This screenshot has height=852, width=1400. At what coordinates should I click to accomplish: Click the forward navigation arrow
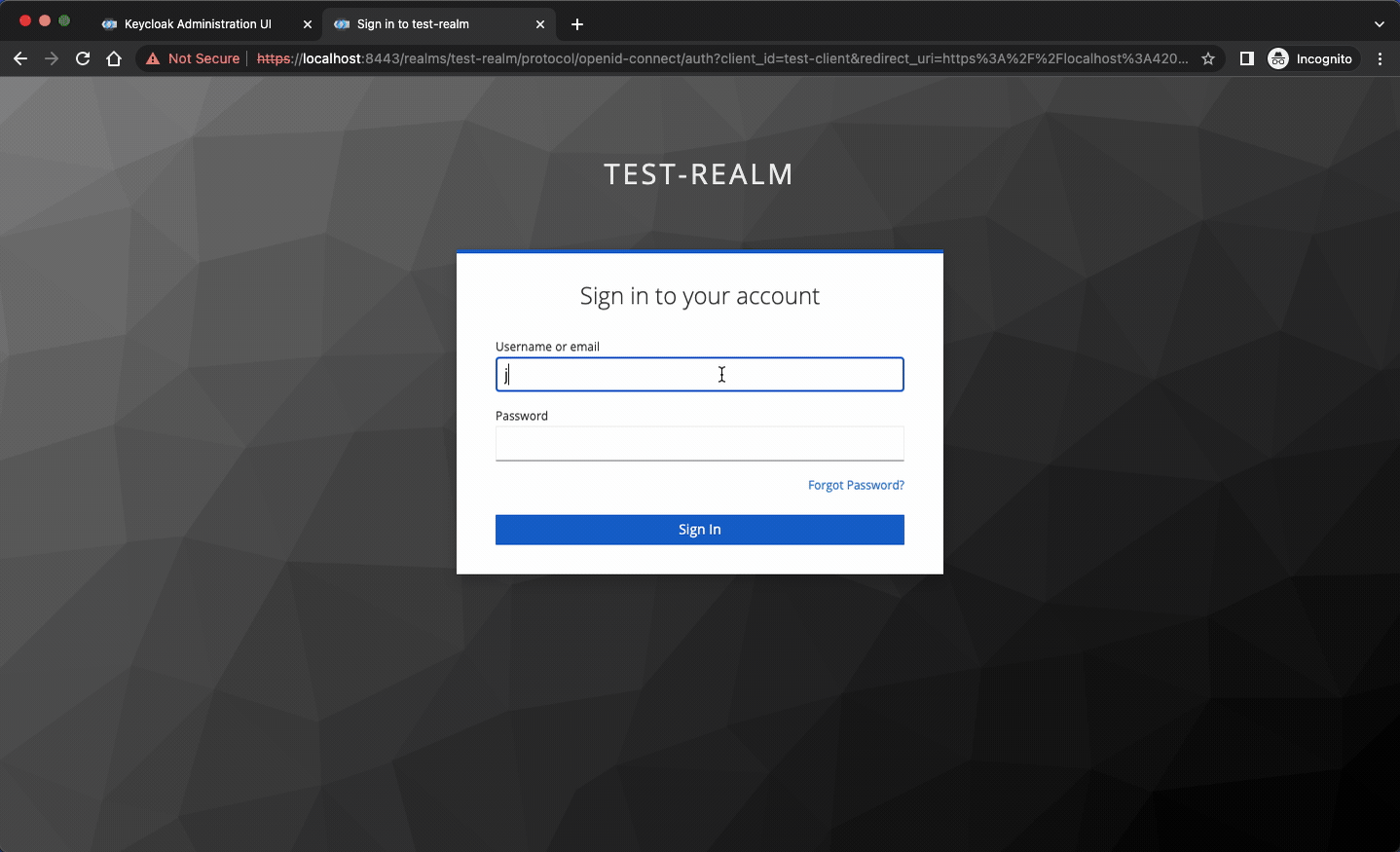52,58
